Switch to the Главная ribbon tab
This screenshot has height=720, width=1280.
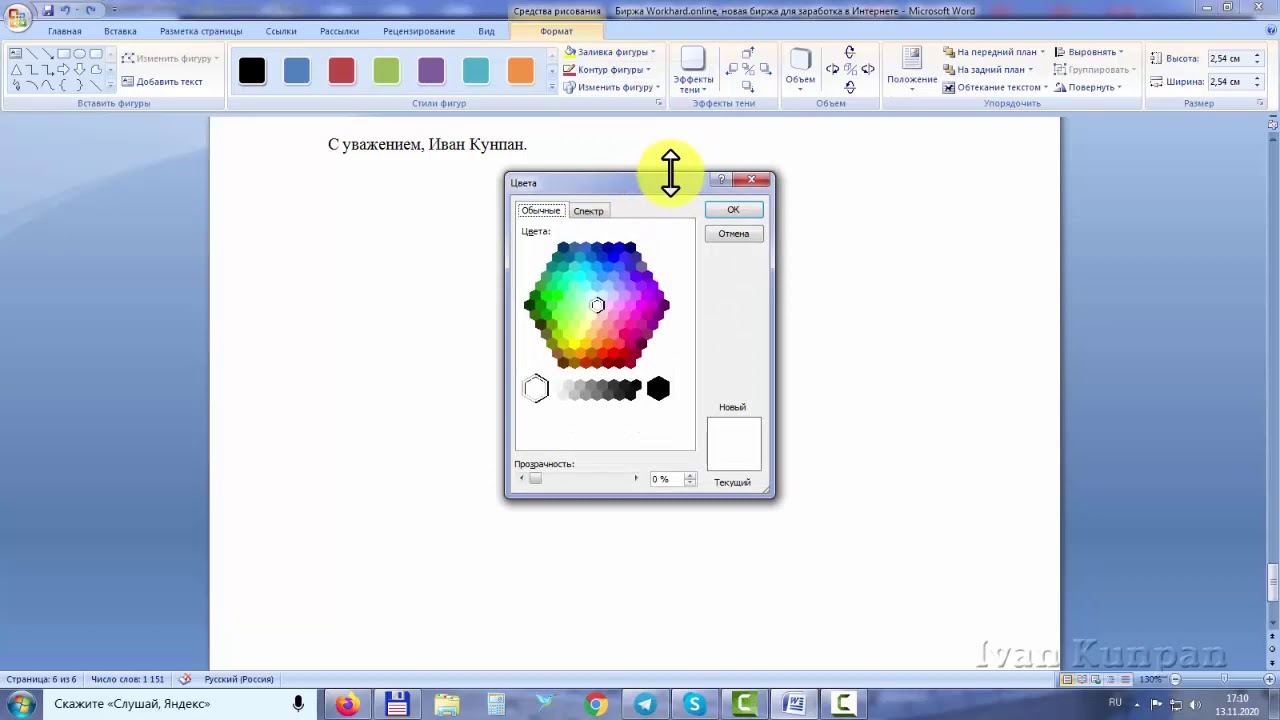pos(65,31)
